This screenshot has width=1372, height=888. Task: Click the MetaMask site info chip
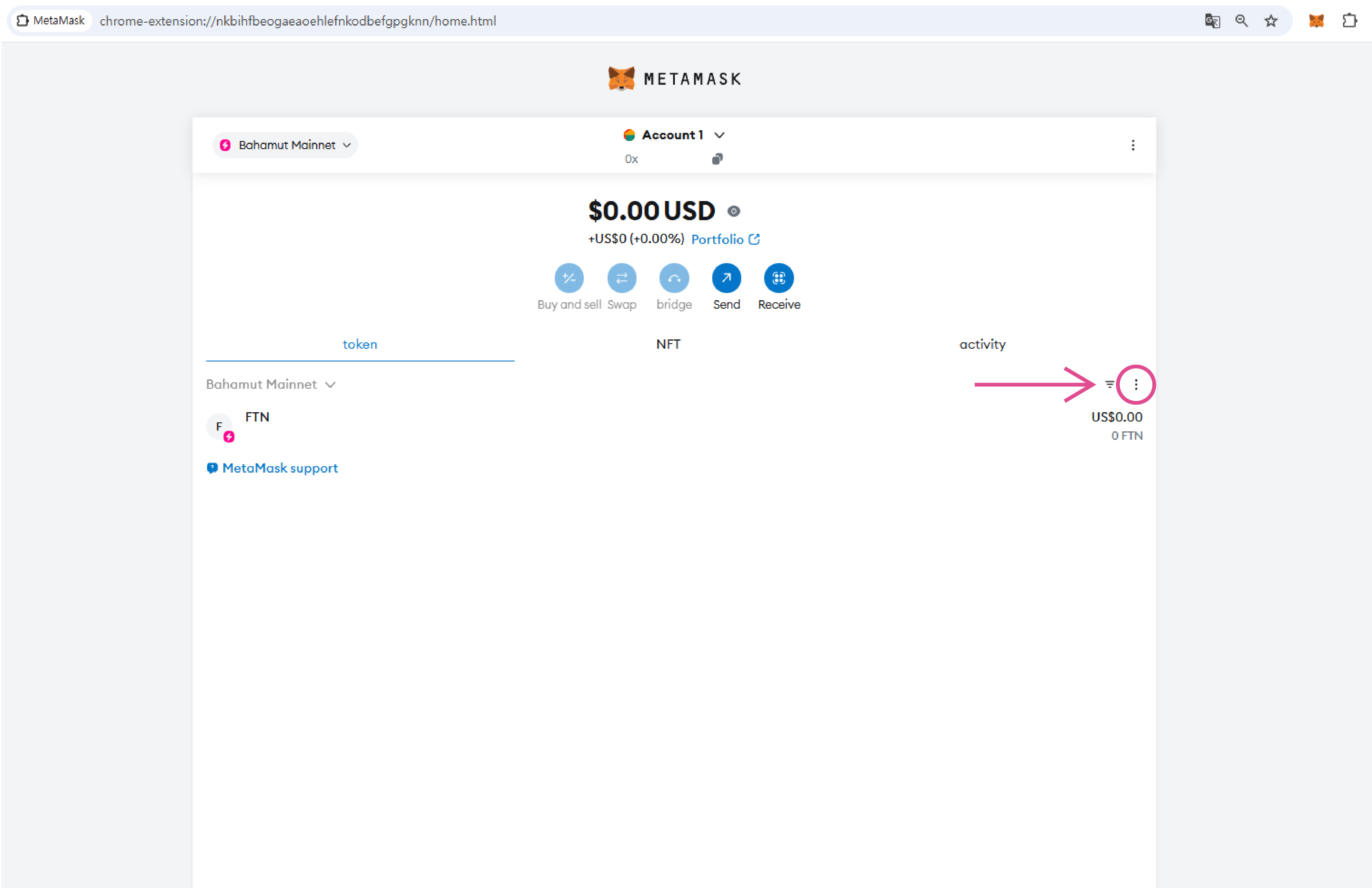click(x=51, y=21)
